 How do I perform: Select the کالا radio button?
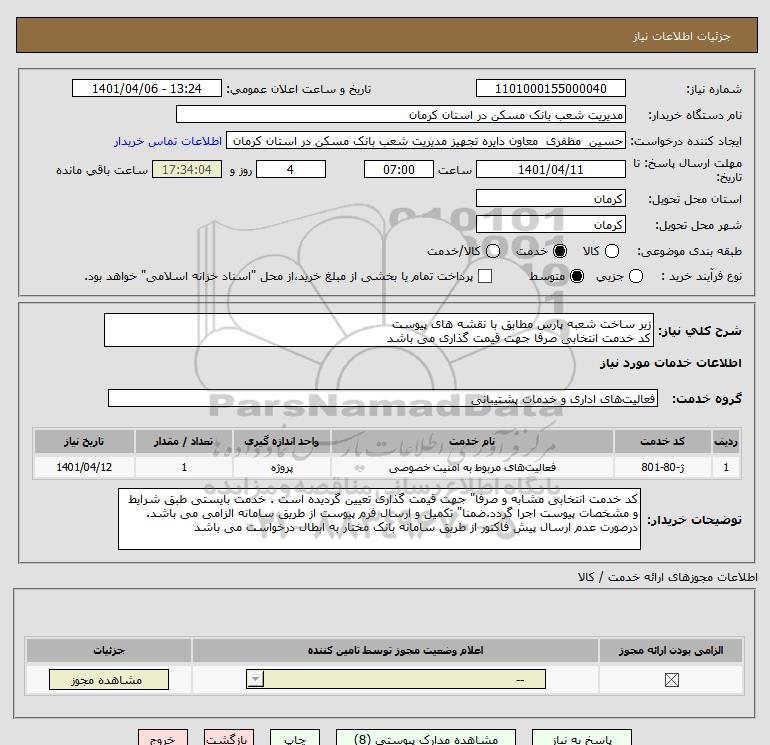click(x=611, y=251)
